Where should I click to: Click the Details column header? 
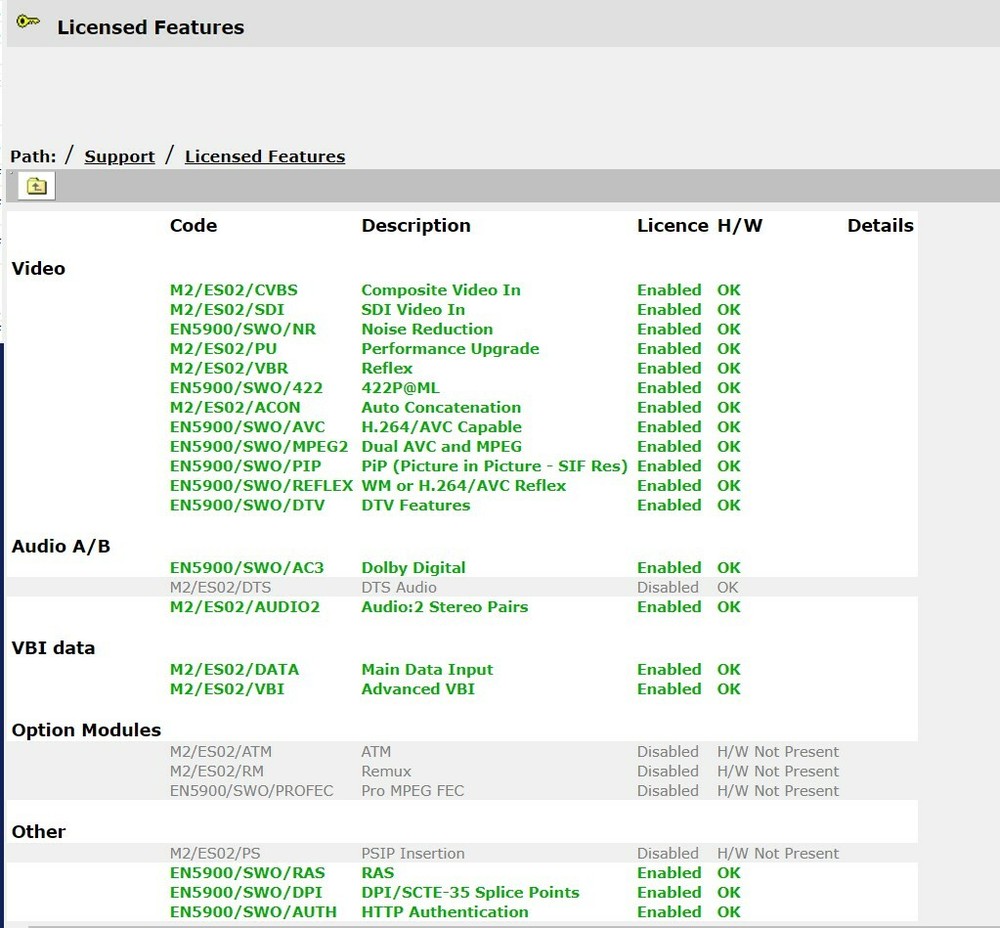[880, 226]
